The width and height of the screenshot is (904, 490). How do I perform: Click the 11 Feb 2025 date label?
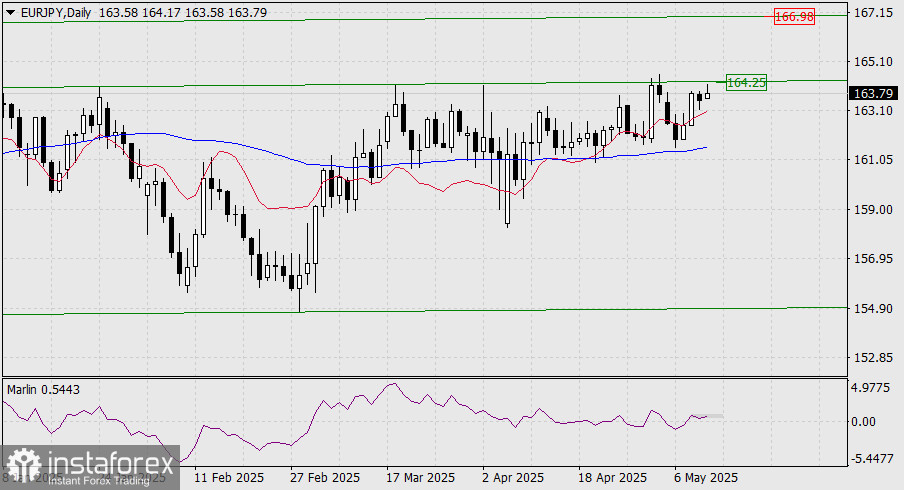pyautogui.click(x=229, y=478)
